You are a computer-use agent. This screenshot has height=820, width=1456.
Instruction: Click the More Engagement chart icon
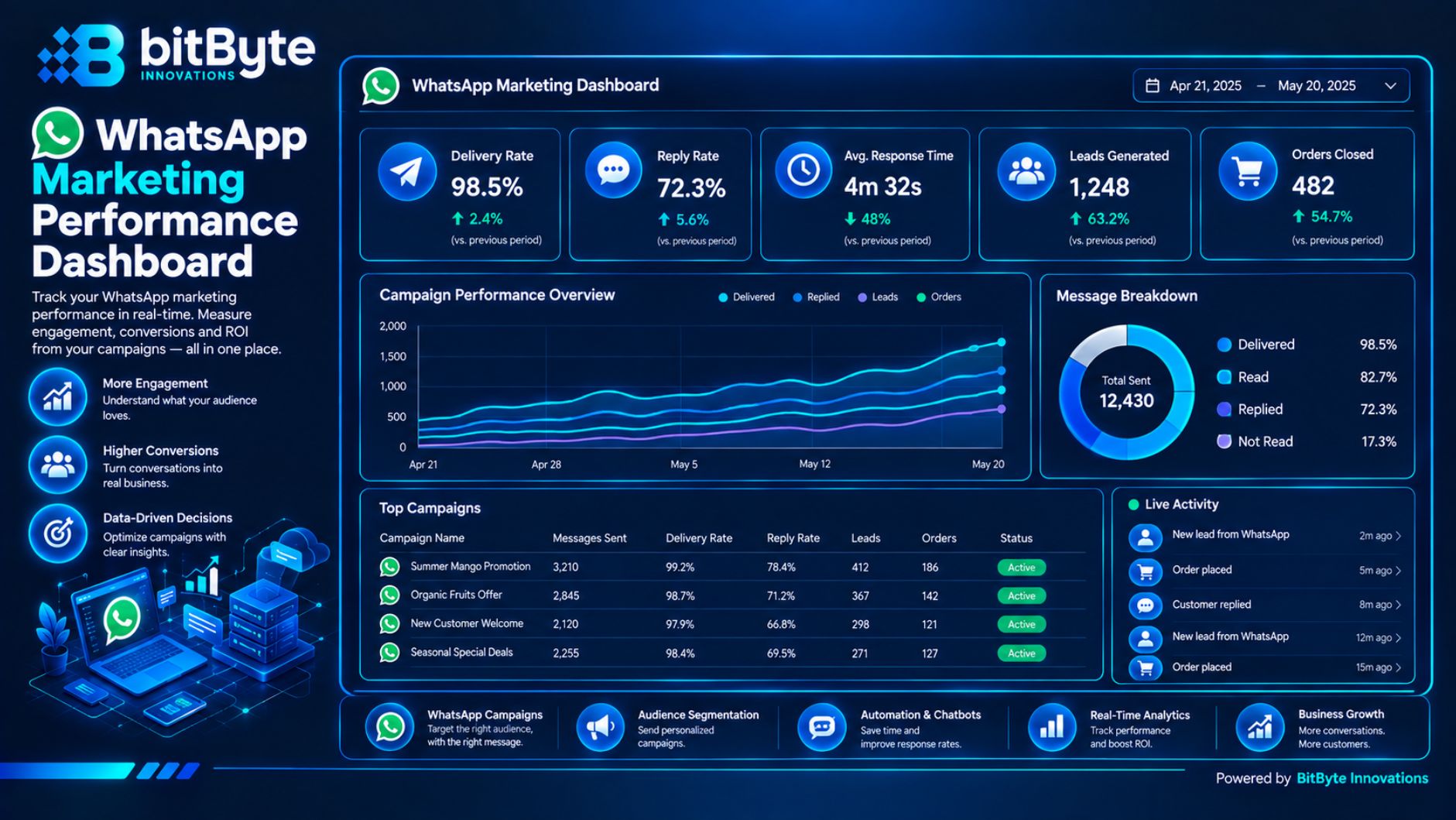(x=57, y=397)
